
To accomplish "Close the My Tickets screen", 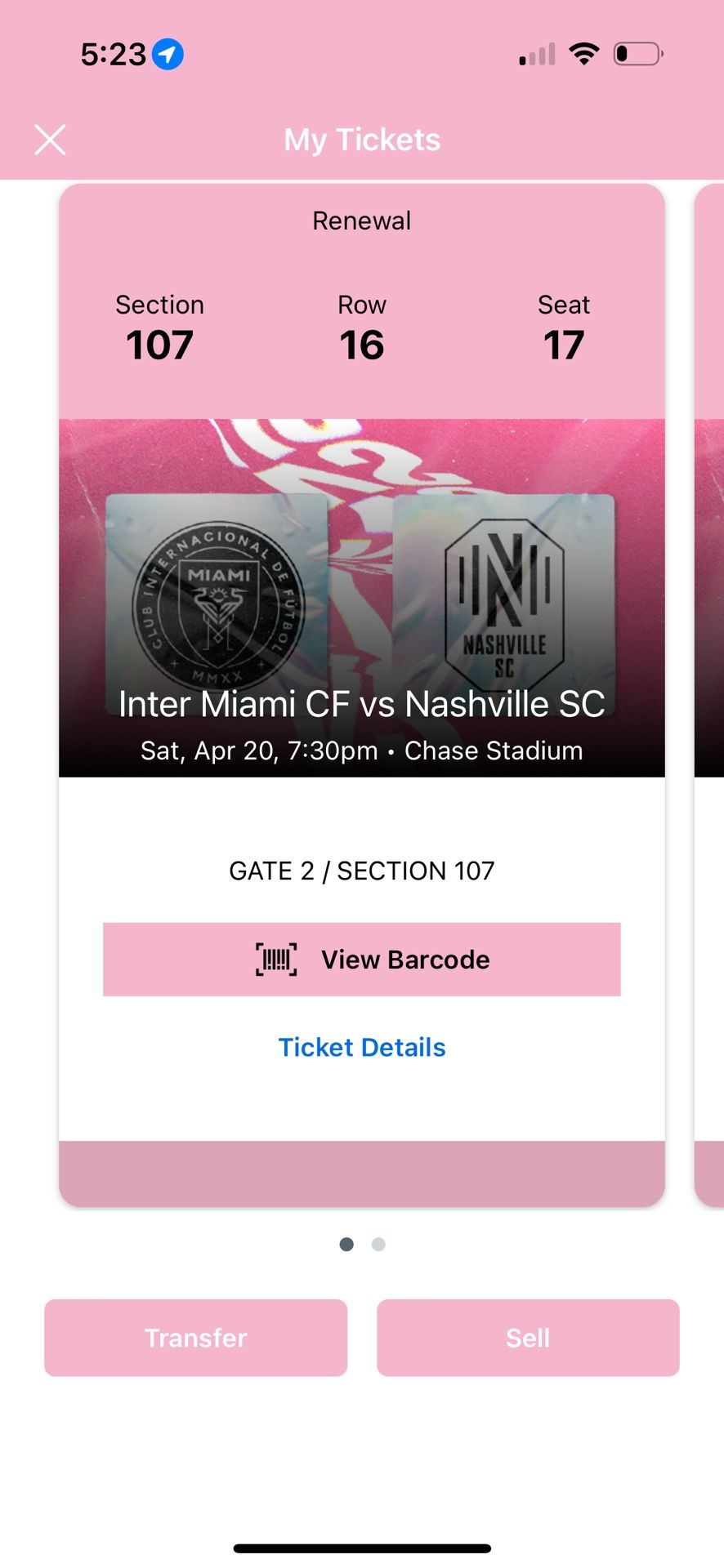I will pos(50,140).
